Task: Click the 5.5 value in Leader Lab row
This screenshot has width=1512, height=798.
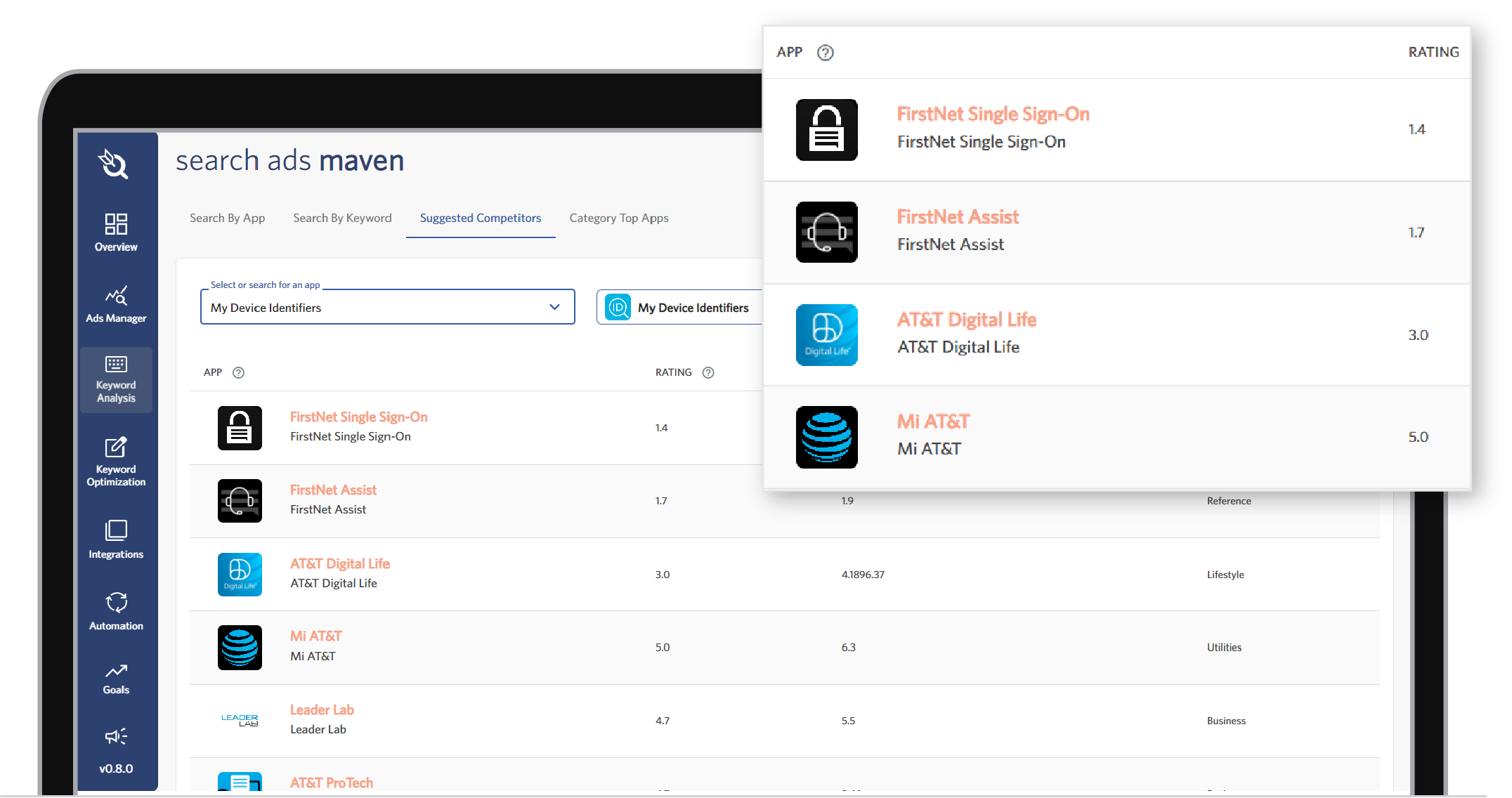Action: (x=848, y=721)
